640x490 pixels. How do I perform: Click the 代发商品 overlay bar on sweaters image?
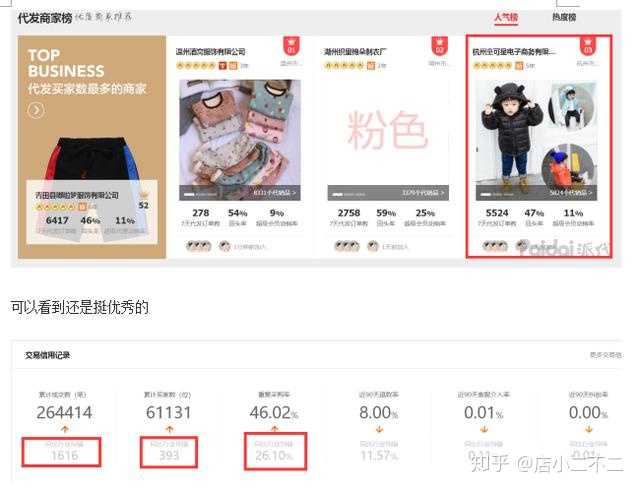[x=240, y=193]
